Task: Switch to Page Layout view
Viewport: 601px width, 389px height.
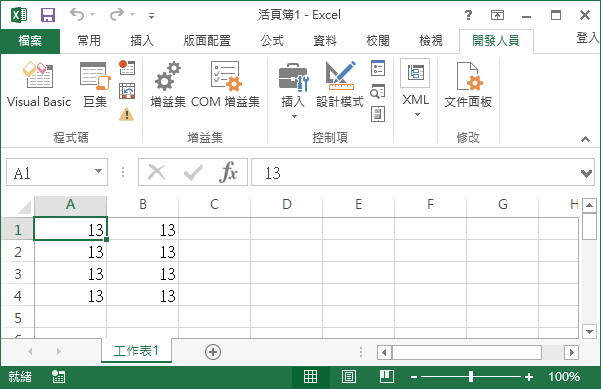Action: point(348,377)
